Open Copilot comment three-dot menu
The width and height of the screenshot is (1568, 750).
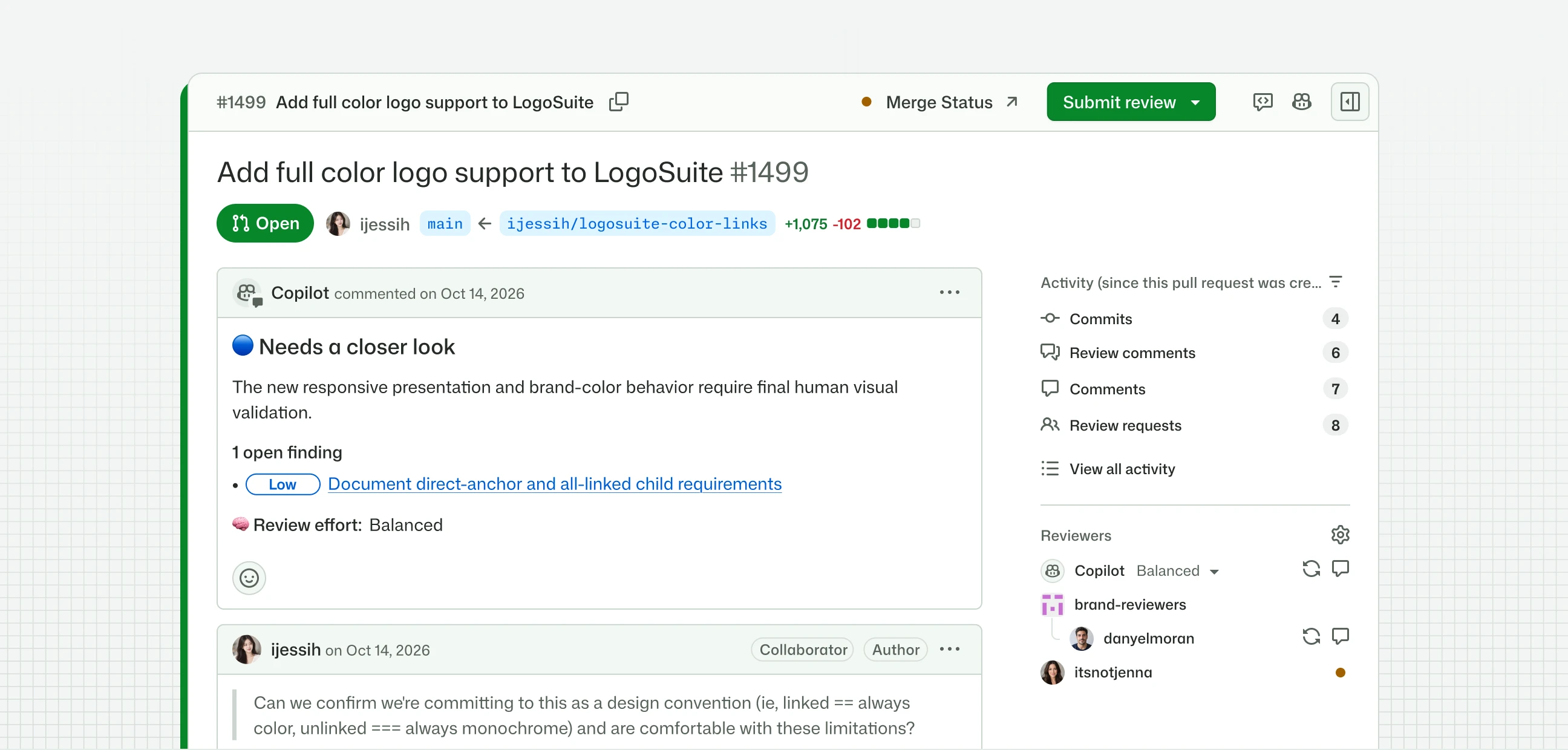tap(949, 293)
